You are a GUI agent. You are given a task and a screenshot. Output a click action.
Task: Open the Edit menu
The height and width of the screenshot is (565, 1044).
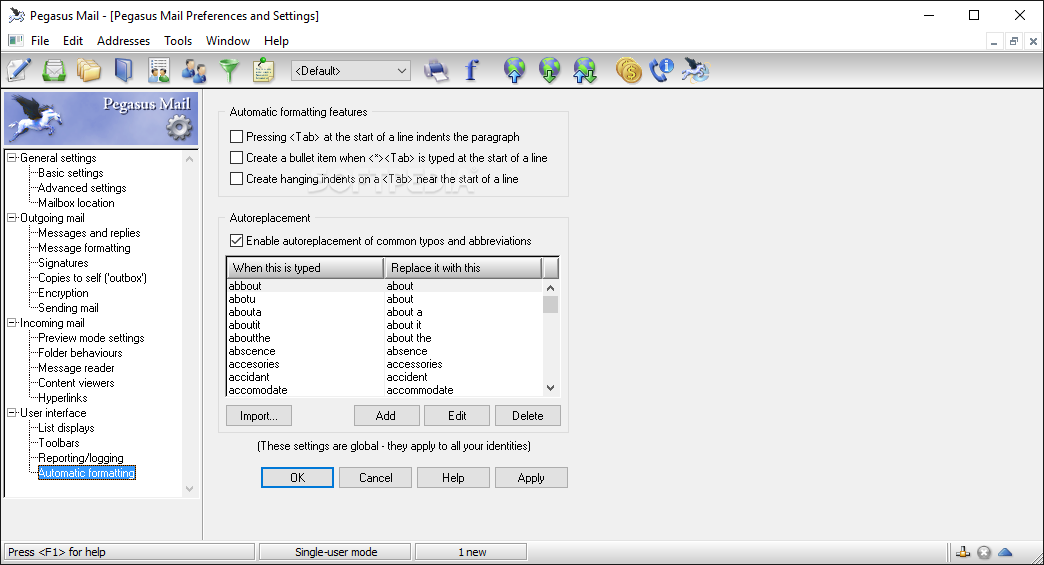(x=73, y=41)
